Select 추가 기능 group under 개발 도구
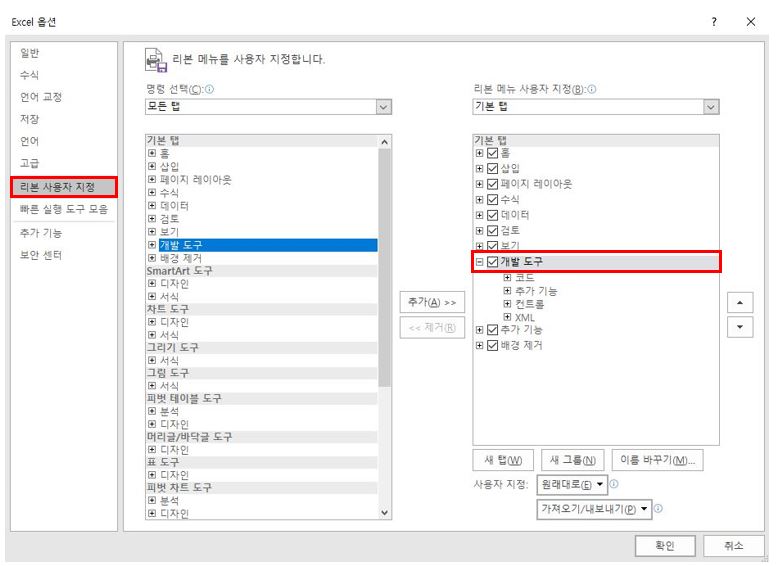This screenshot has height=566, width=778. click(x=536, y=291)
